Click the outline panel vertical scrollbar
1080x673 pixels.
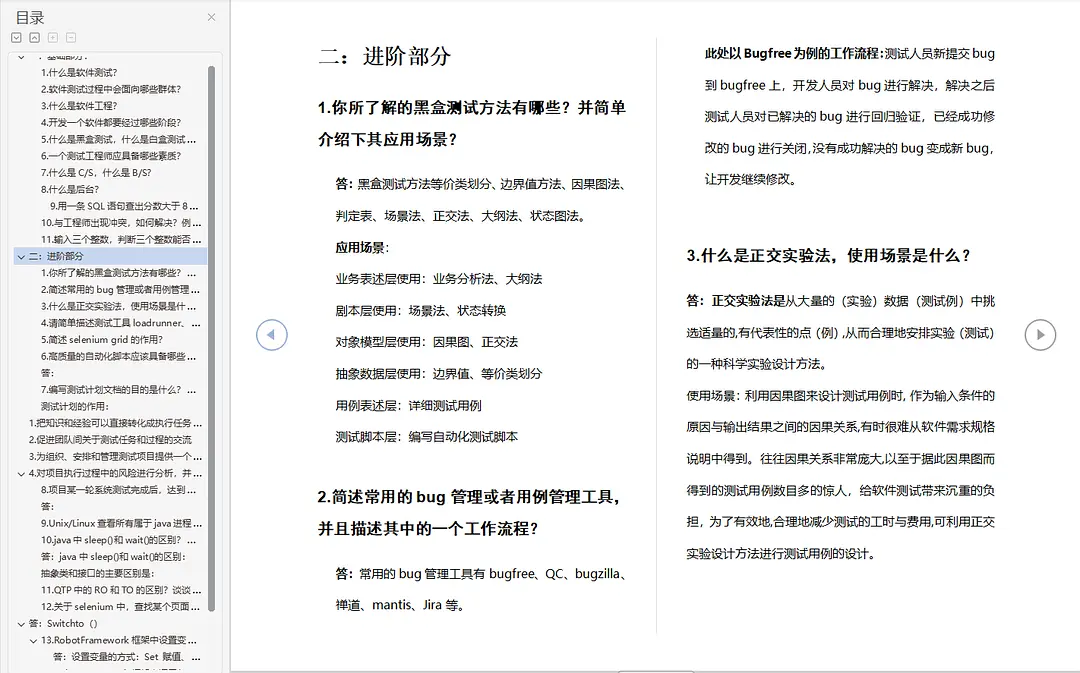pyautogui.click(x=211, y=338)
